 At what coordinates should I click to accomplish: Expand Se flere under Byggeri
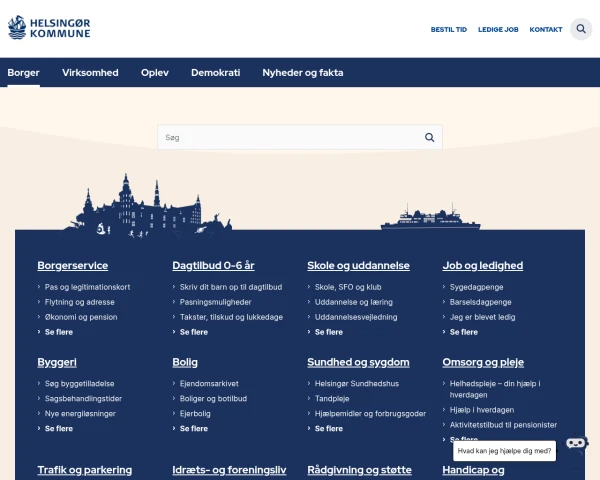59,429
